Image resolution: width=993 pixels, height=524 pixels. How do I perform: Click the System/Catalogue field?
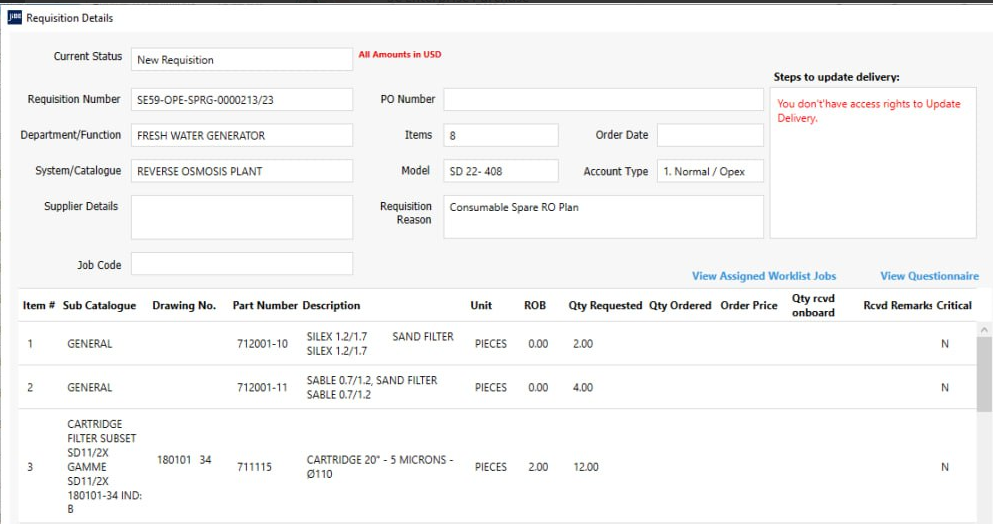[x=241, y=171]
